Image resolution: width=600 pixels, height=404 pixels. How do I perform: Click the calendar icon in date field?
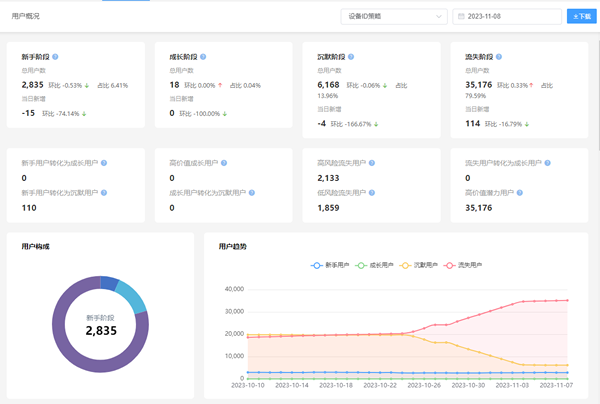[461, 16]
